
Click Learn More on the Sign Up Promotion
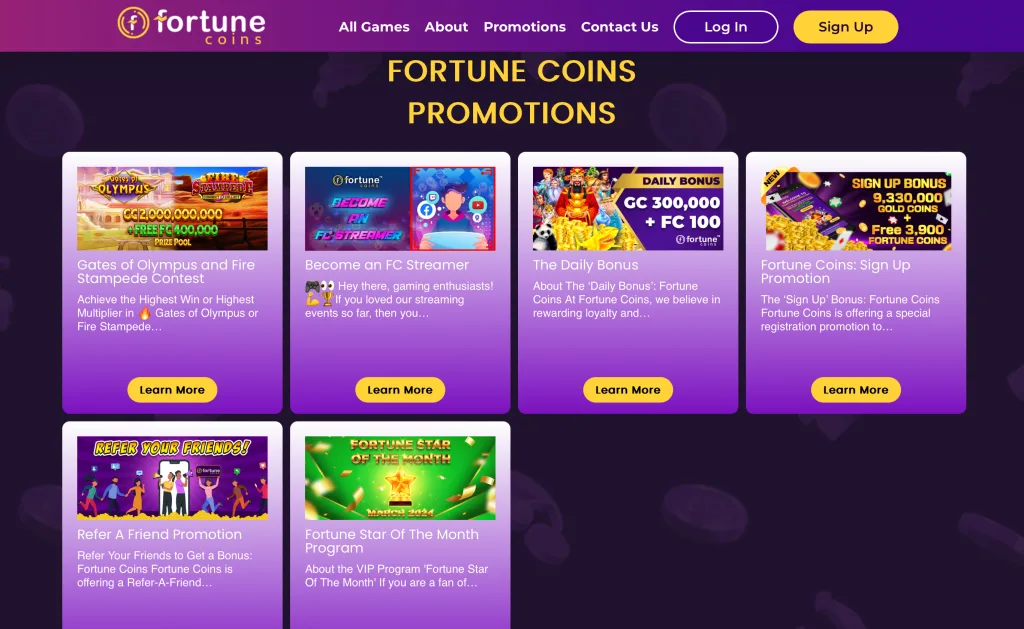[855, 390]
